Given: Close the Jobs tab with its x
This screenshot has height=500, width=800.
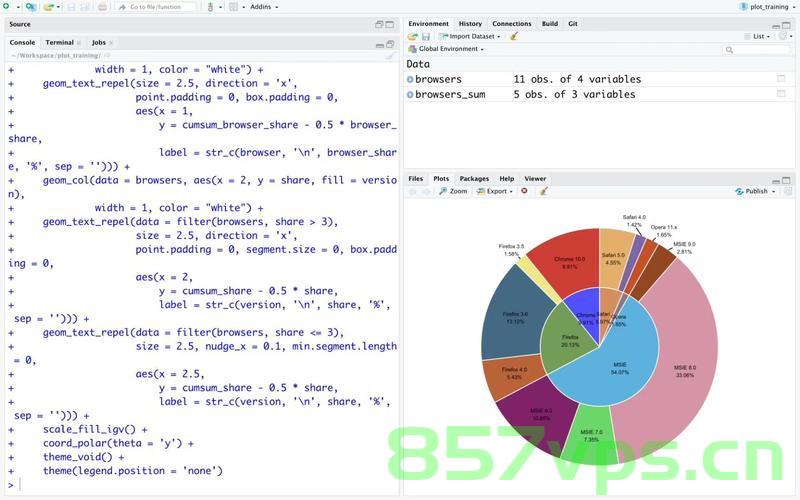Looking at the screenshot, I should click(x=111, y=43).
